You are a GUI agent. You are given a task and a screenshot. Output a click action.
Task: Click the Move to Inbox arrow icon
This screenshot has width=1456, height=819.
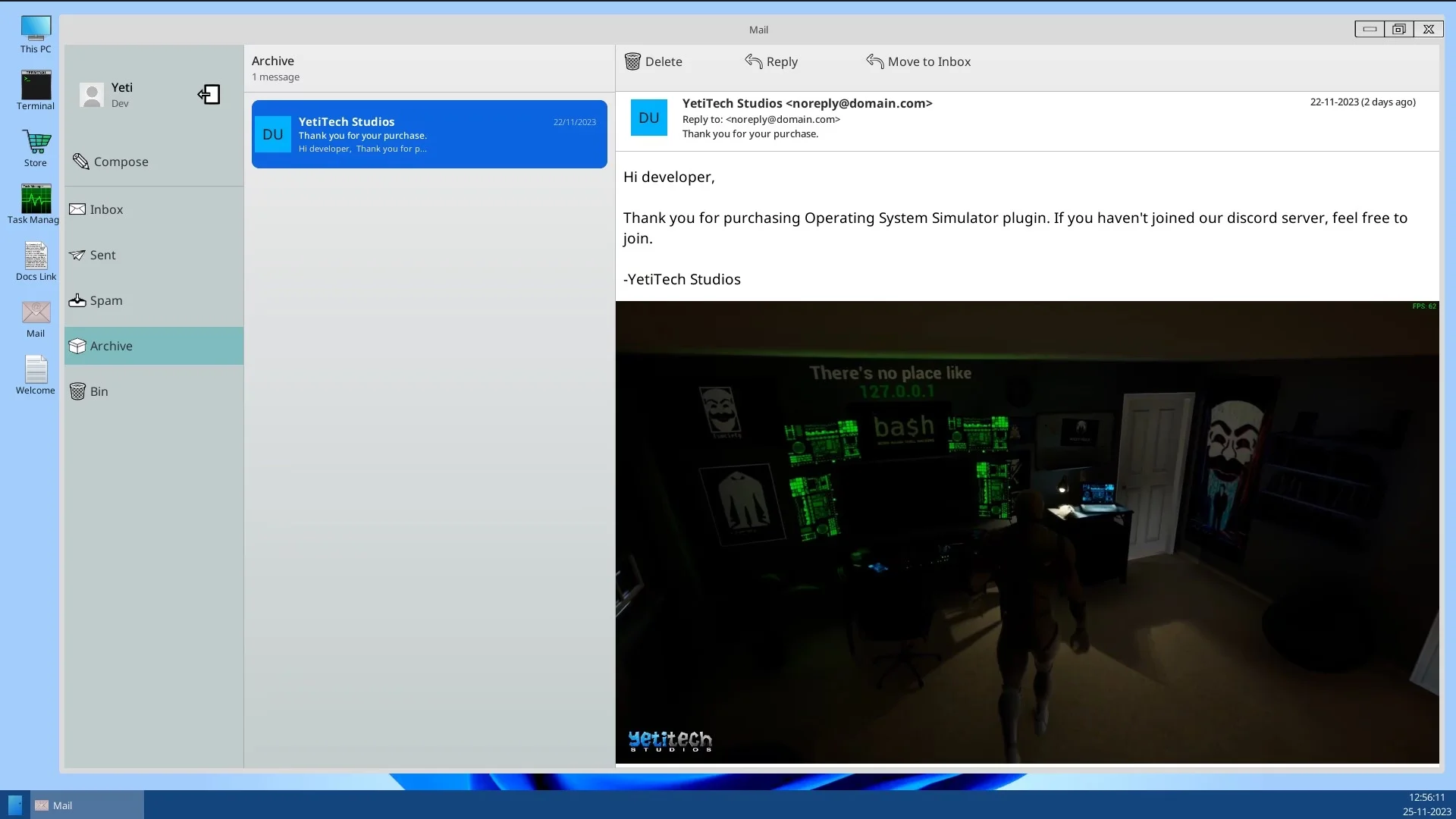click(x=874, y=61)
